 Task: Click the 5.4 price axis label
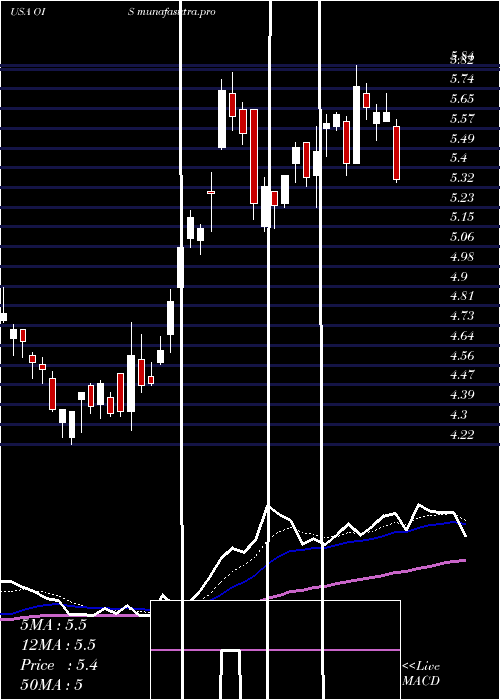click(458, 158)
